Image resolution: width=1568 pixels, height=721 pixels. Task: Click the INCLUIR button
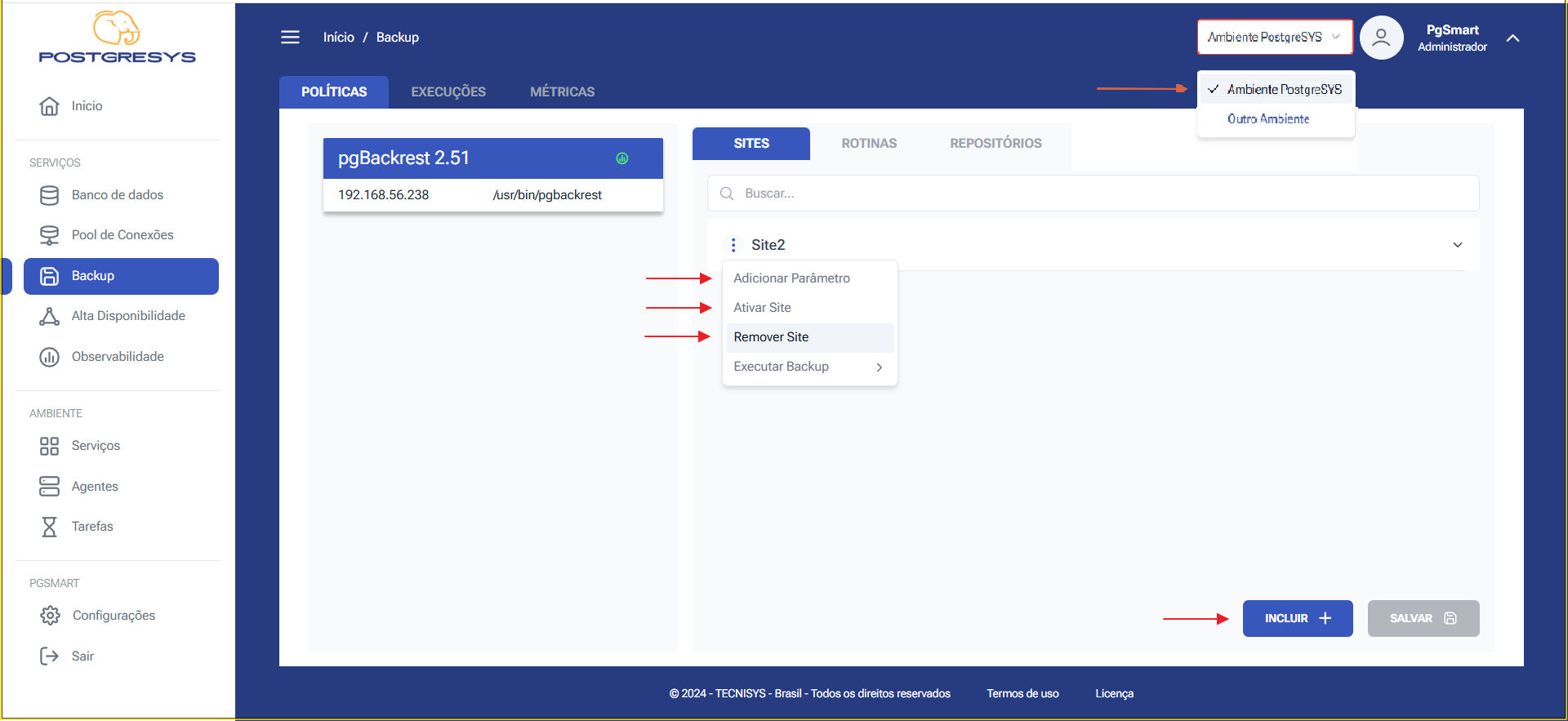coord(1298,618)
